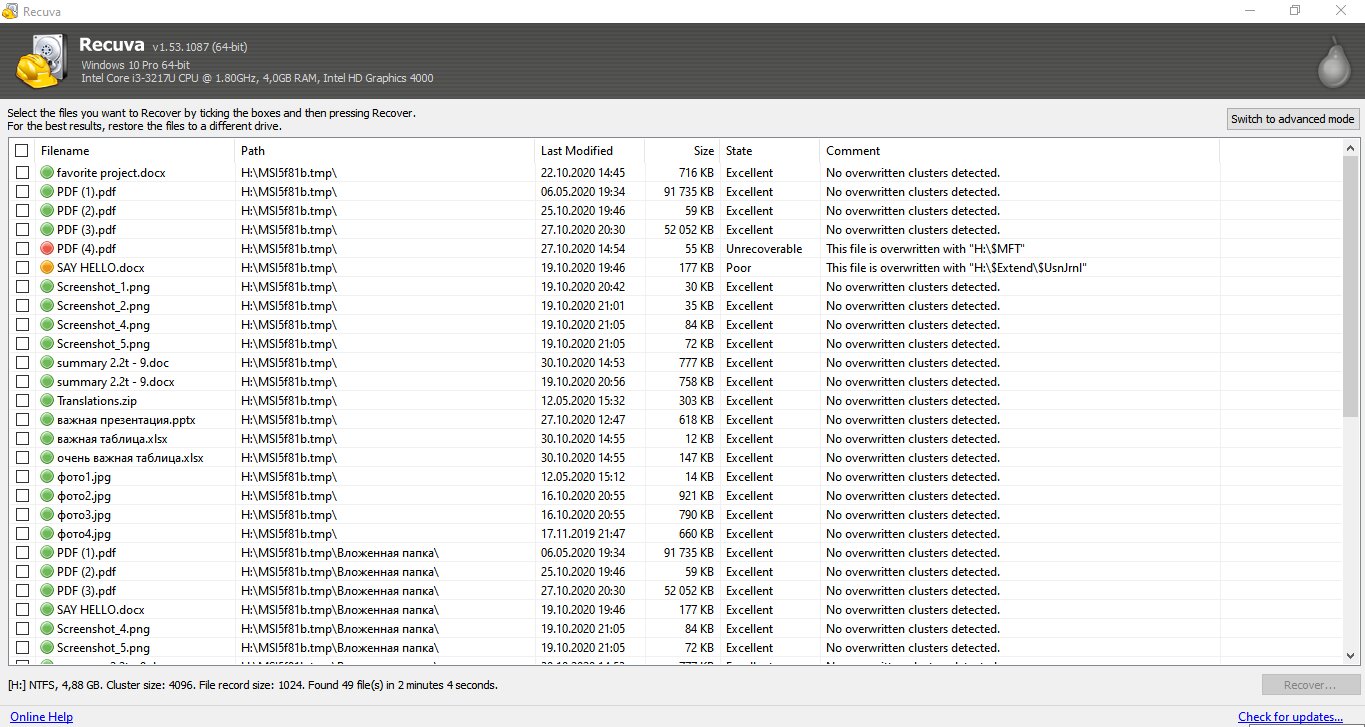Click the date 17.11.2019 21:47
This screenshot has width=1365, height=727.
pos(583,534)
